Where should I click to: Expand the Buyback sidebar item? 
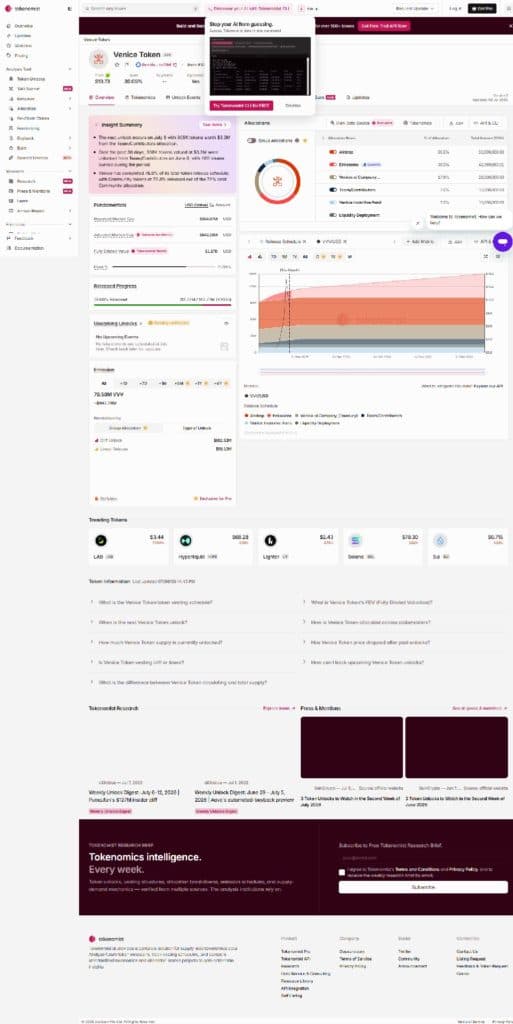(x=70, y=138)
